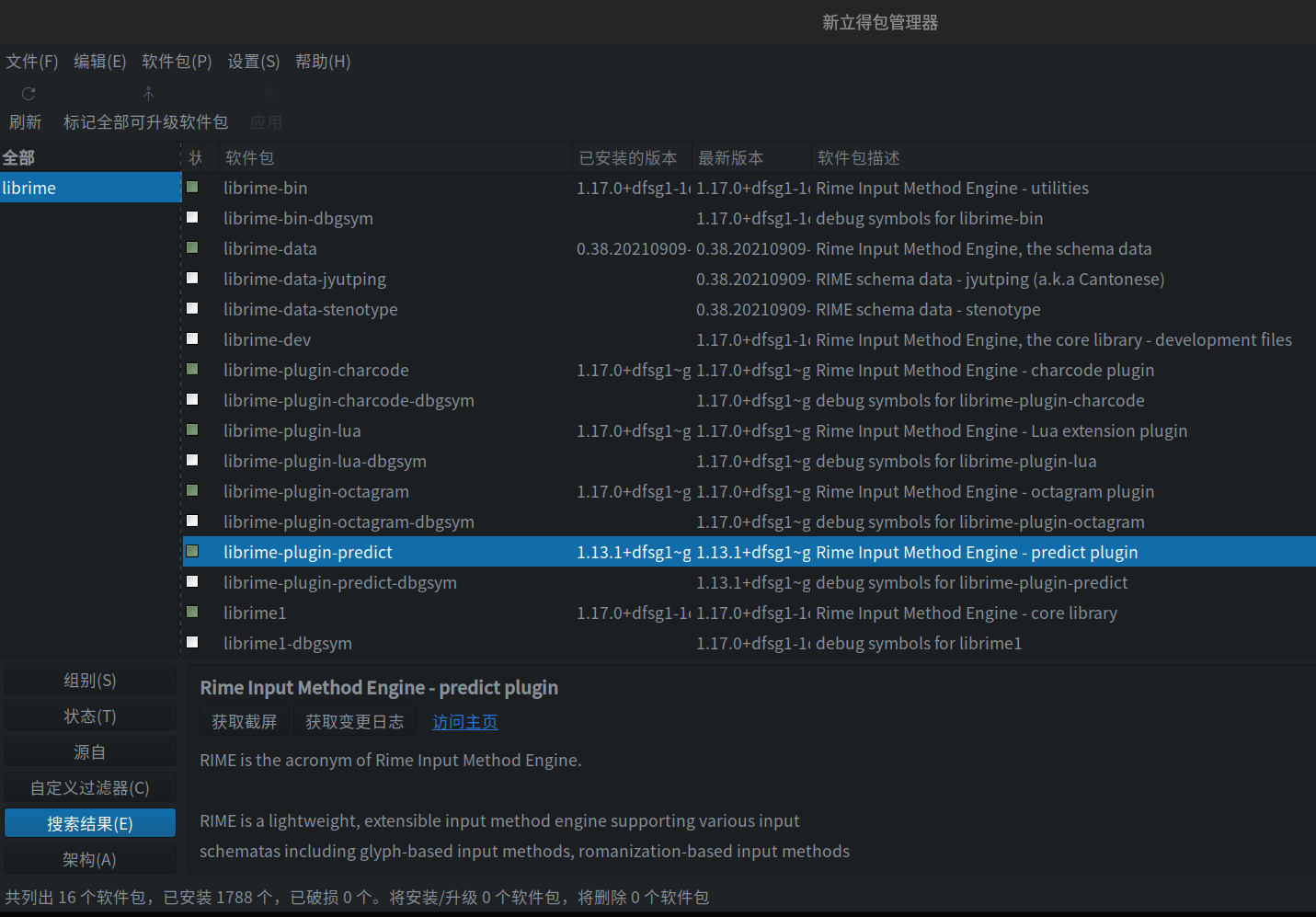The width and height of the screenshot is (1316, 917).
Task: Click the 刷新 (Refresh) toolbar icon
Action: click(29, 94)
